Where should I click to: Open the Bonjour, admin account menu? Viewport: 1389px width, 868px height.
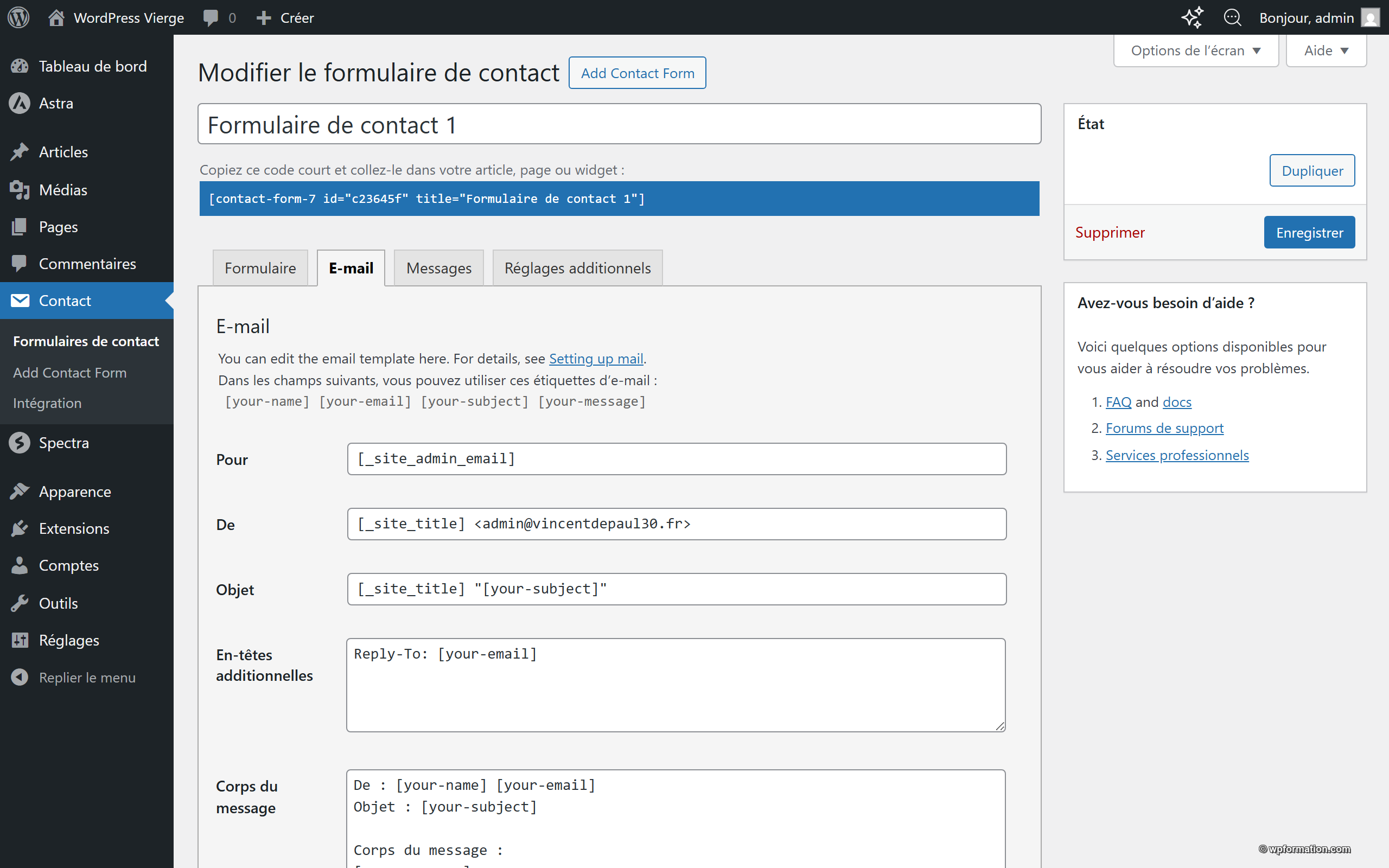pyautogui.click(x=1319, y=18)
